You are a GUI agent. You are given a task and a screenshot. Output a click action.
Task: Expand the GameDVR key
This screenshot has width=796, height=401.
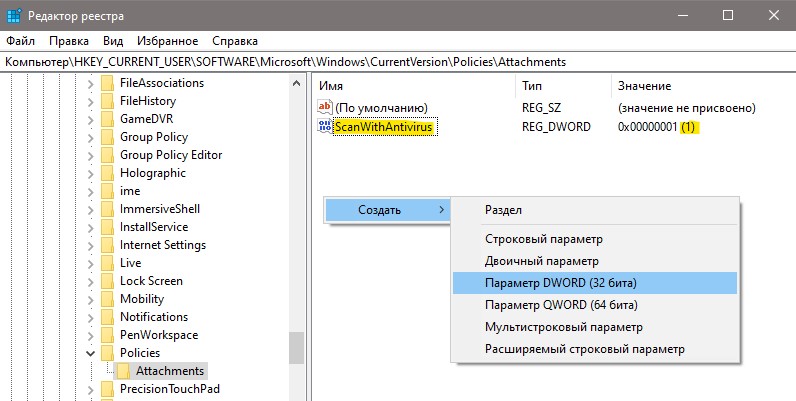click(x=91, y=120)
